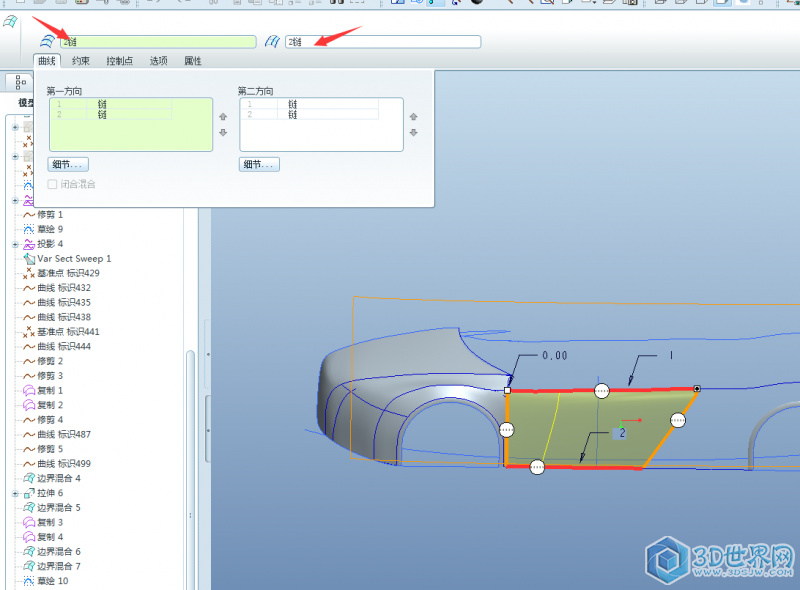Expand the 拉伸 6 tree node
This screenshot has height=590, width=800.
click(x=15, y=494)
